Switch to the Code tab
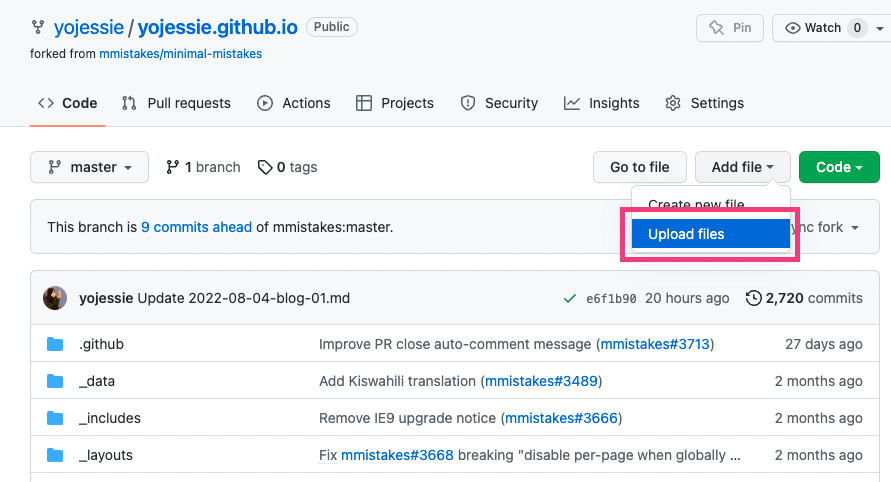The image size is (891, 482). coord(68,103)
